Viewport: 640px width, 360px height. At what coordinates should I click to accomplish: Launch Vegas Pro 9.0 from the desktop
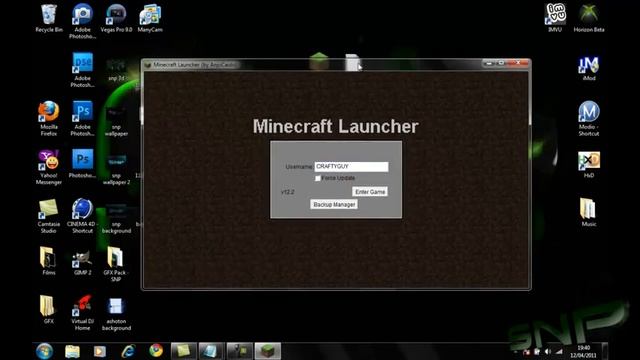click(x=116, y=18)
